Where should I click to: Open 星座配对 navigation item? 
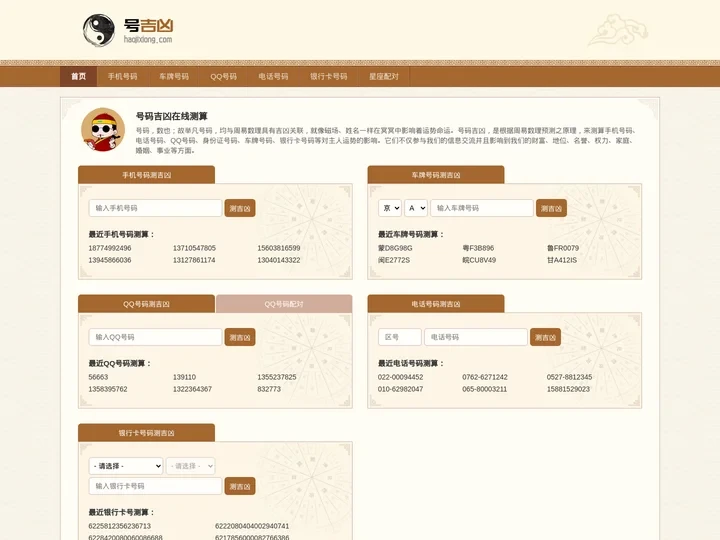pyautogui.click(x=384, y=76)
